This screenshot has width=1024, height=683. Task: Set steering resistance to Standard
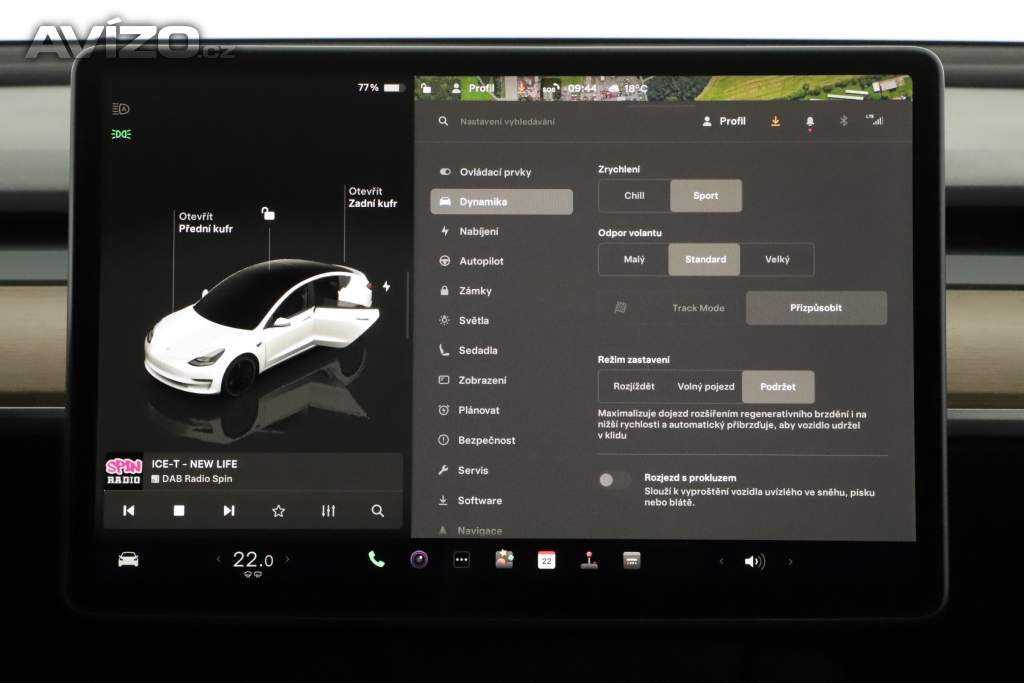pyautogui.click(x=705, y=259)
